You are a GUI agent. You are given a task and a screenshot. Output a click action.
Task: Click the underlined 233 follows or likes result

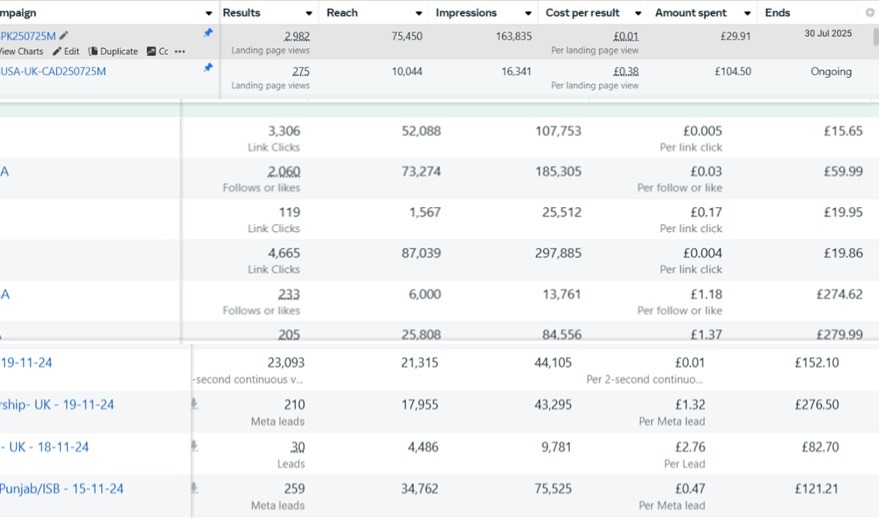coord(289,295)
